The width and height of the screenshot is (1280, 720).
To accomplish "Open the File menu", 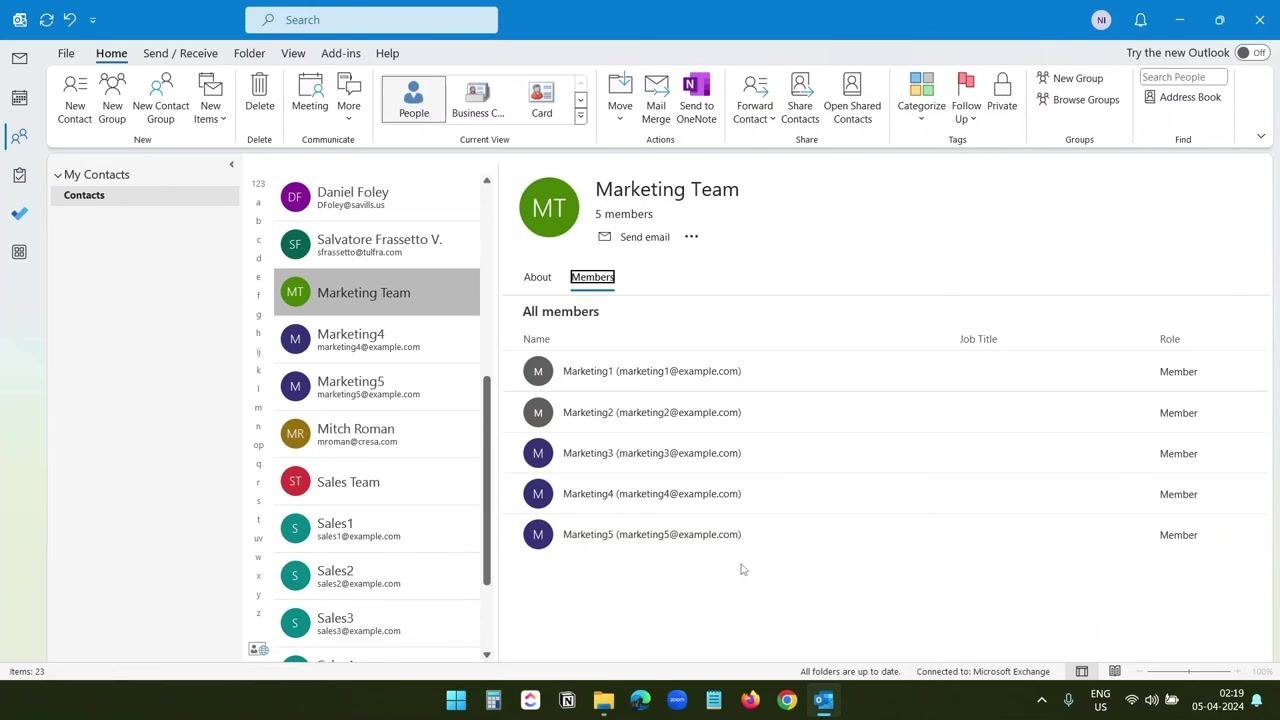I will click(66, 53).
